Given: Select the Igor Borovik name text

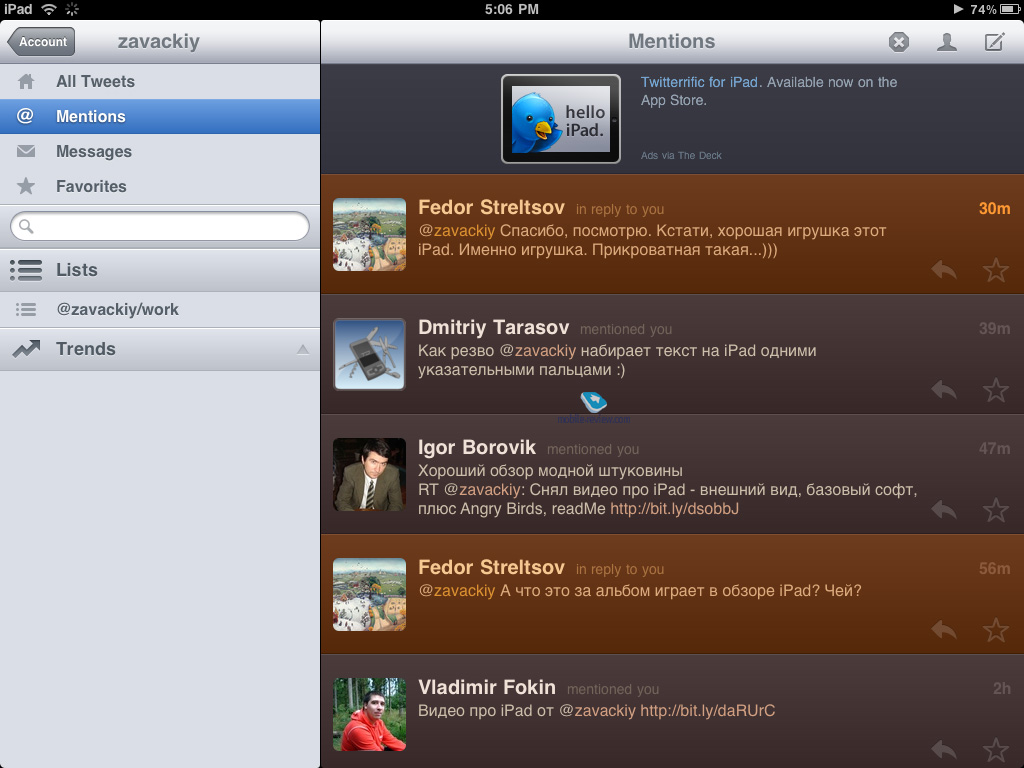Looking at the screenshot, I should click(477, 447).
